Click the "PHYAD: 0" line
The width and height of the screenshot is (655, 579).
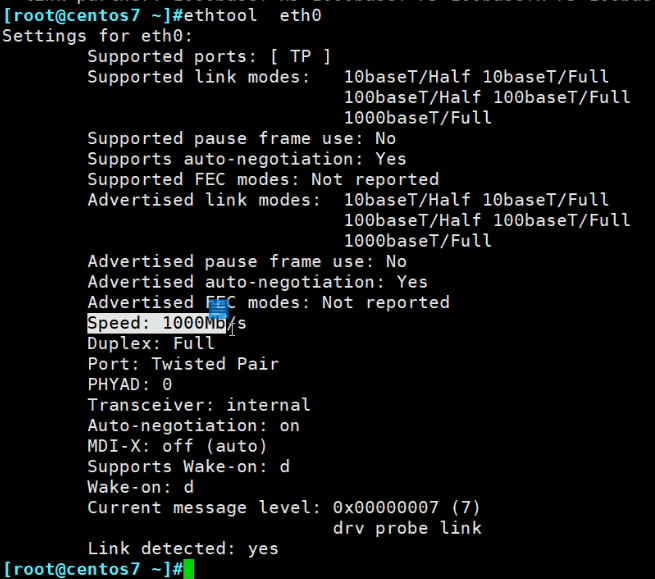tap(130, 384)
